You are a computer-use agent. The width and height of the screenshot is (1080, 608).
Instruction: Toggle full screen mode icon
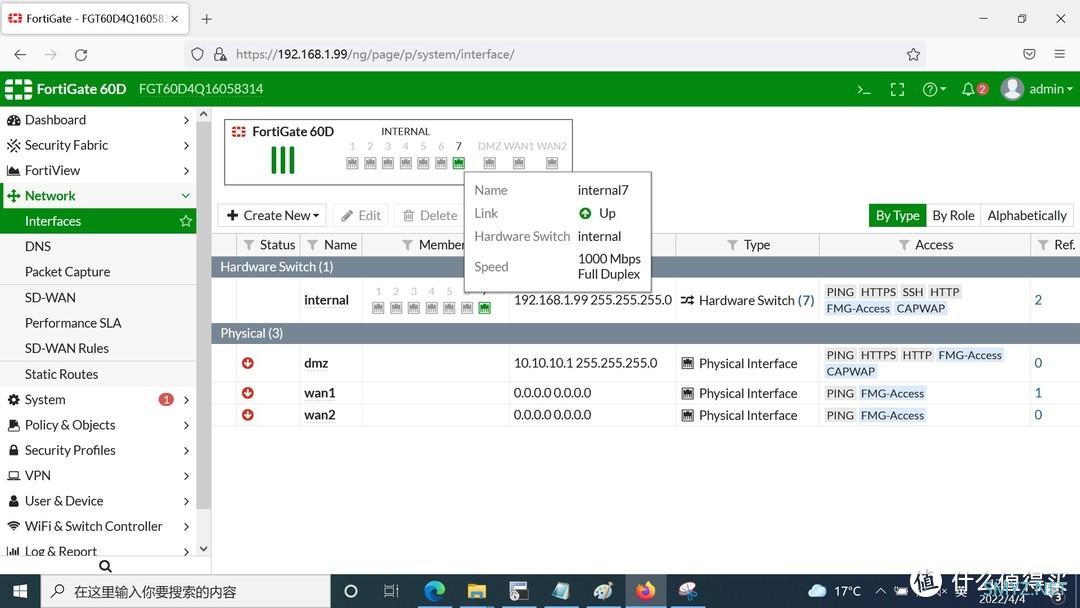coord(897,90)
